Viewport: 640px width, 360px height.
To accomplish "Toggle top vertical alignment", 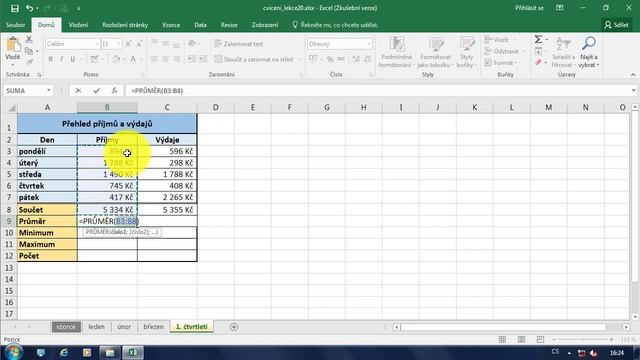I will (155, 43).
